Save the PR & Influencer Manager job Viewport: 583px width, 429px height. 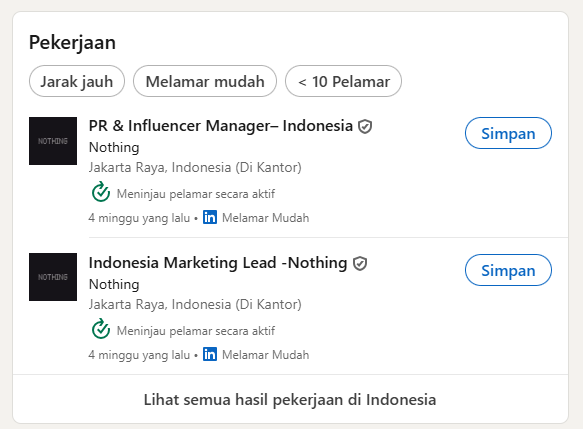508,133
